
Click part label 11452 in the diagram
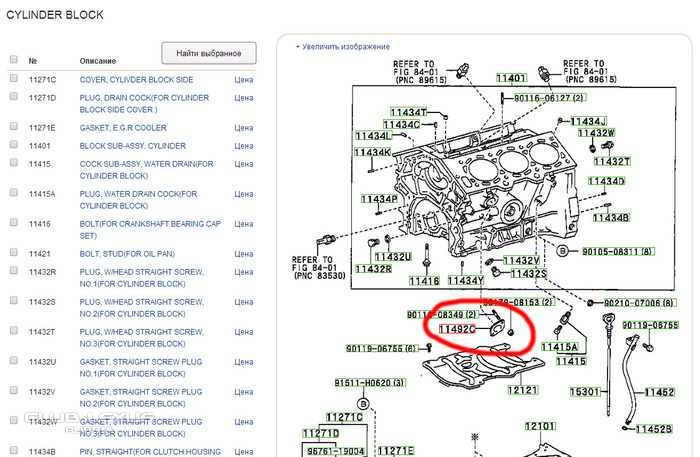[658, 392]
